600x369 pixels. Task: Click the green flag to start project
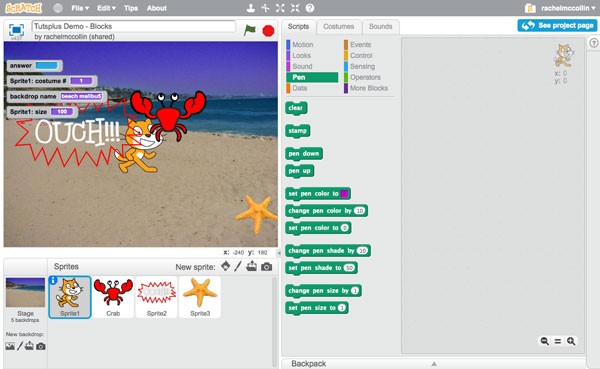[x=249, y=30]
